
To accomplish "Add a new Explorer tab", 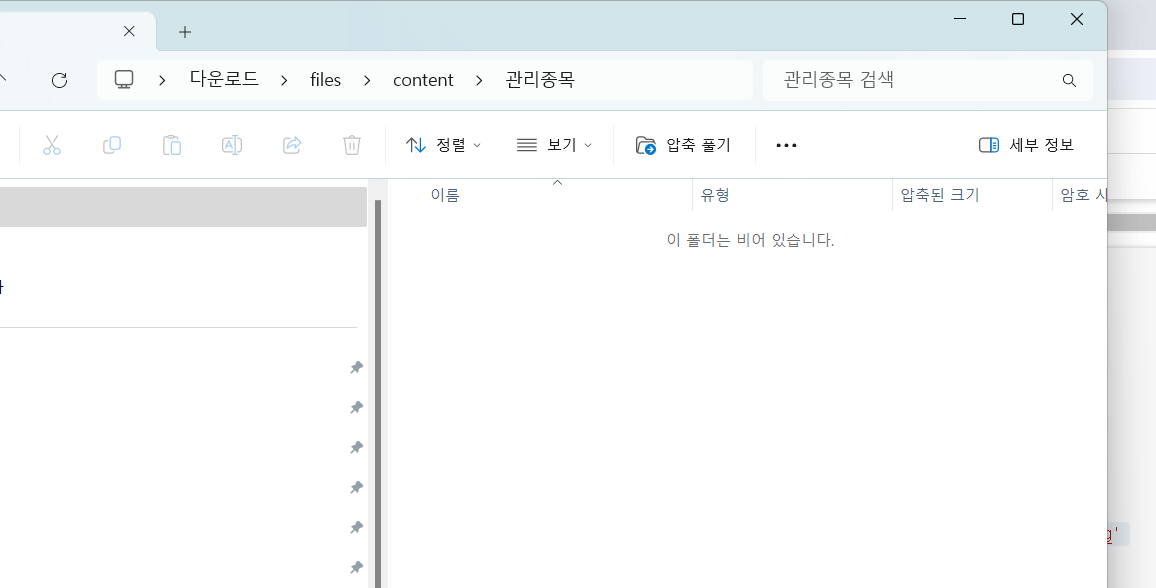I will [185, 32].
